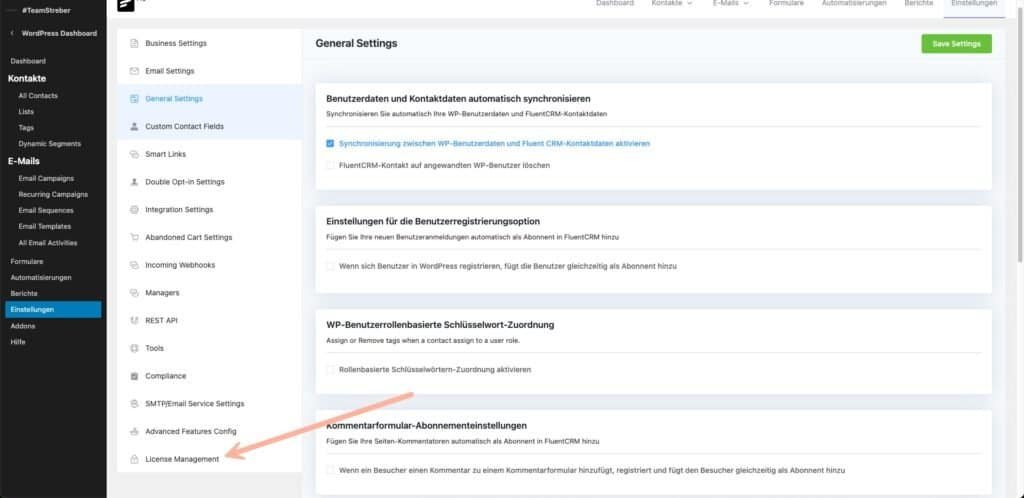Image resolution: width=1024 pixels, height=498 pixels.
Task: Select Addons in the WordPress sidebar menu
Action: coord(22,325)
